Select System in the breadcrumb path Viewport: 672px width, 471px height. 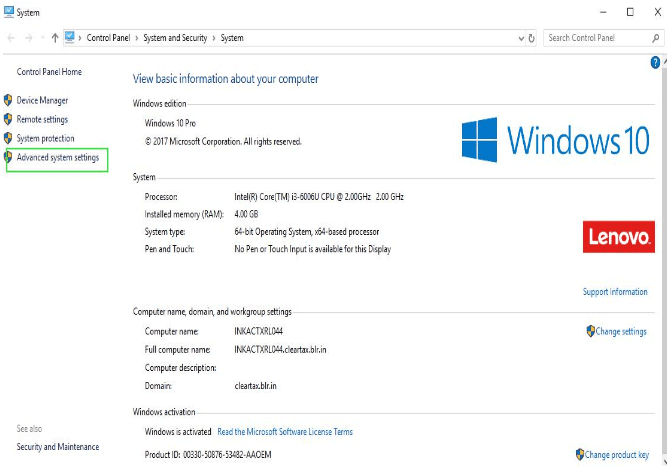[232, 38]
